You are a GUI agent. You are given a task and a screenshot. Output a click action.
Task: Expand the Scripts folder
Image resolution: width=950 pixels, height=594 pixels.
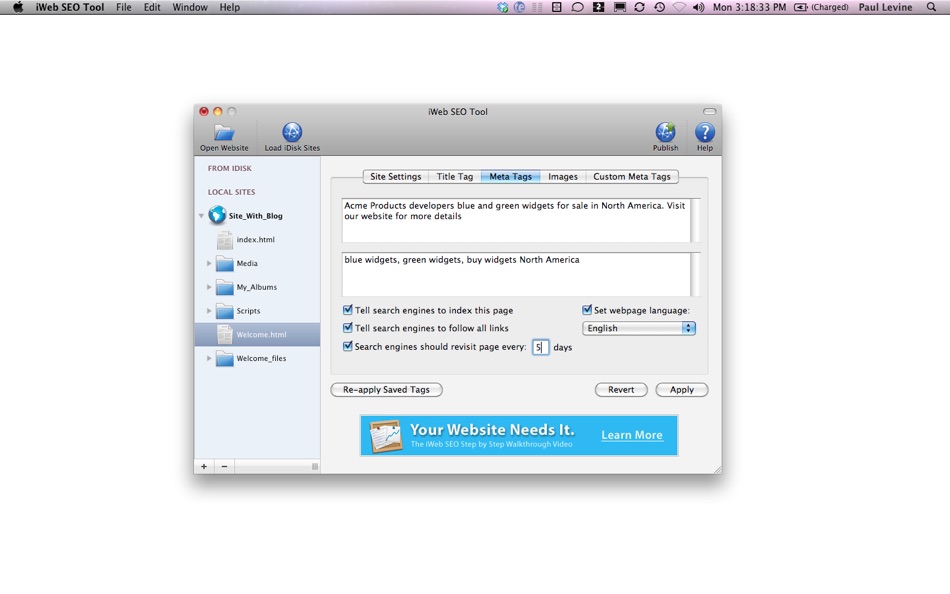(x=209, y=310)
